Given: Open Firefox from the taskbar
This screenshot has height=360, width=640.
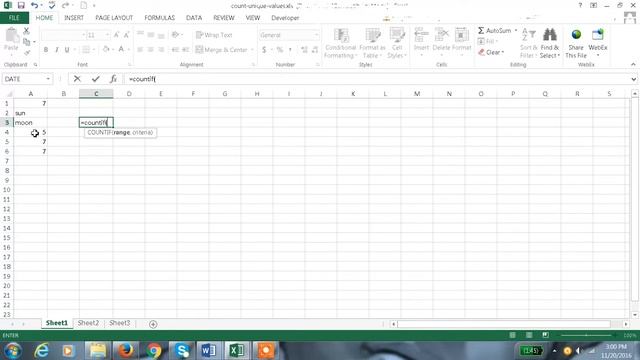Looking at the screenshot, I should tap(126, 351).
